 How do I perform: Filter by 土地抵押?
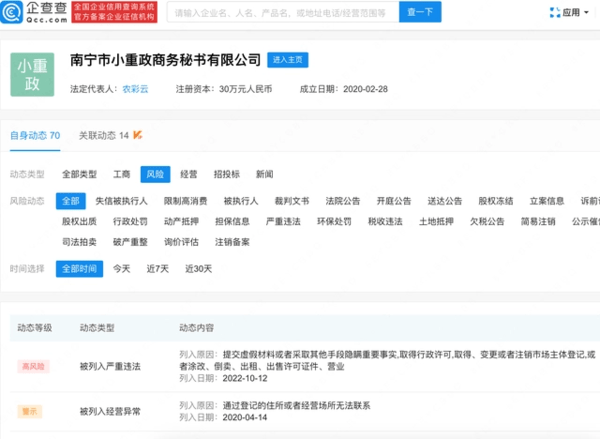[436, 222]
